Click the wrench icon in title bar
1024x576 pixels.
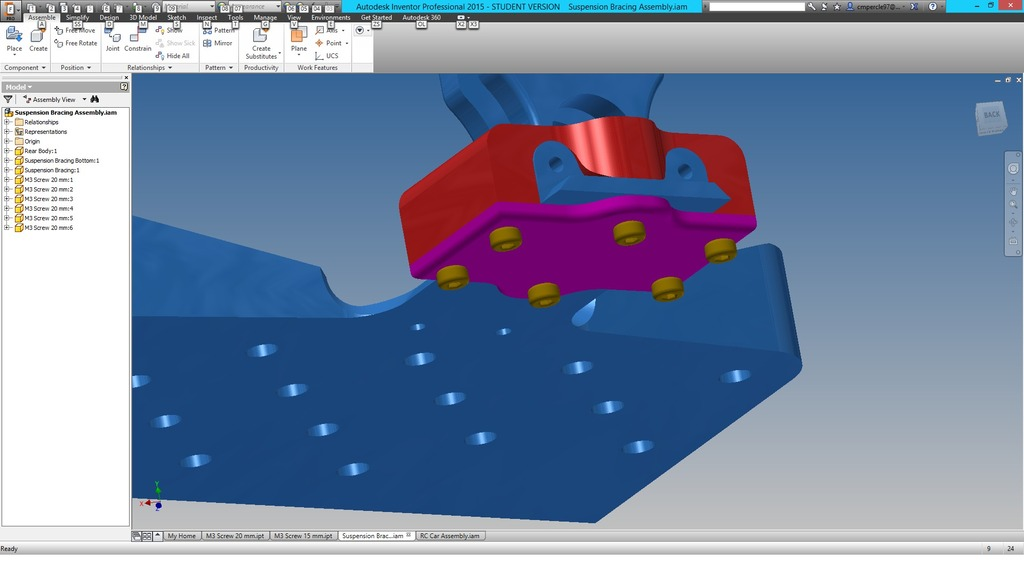pos(811,7)
